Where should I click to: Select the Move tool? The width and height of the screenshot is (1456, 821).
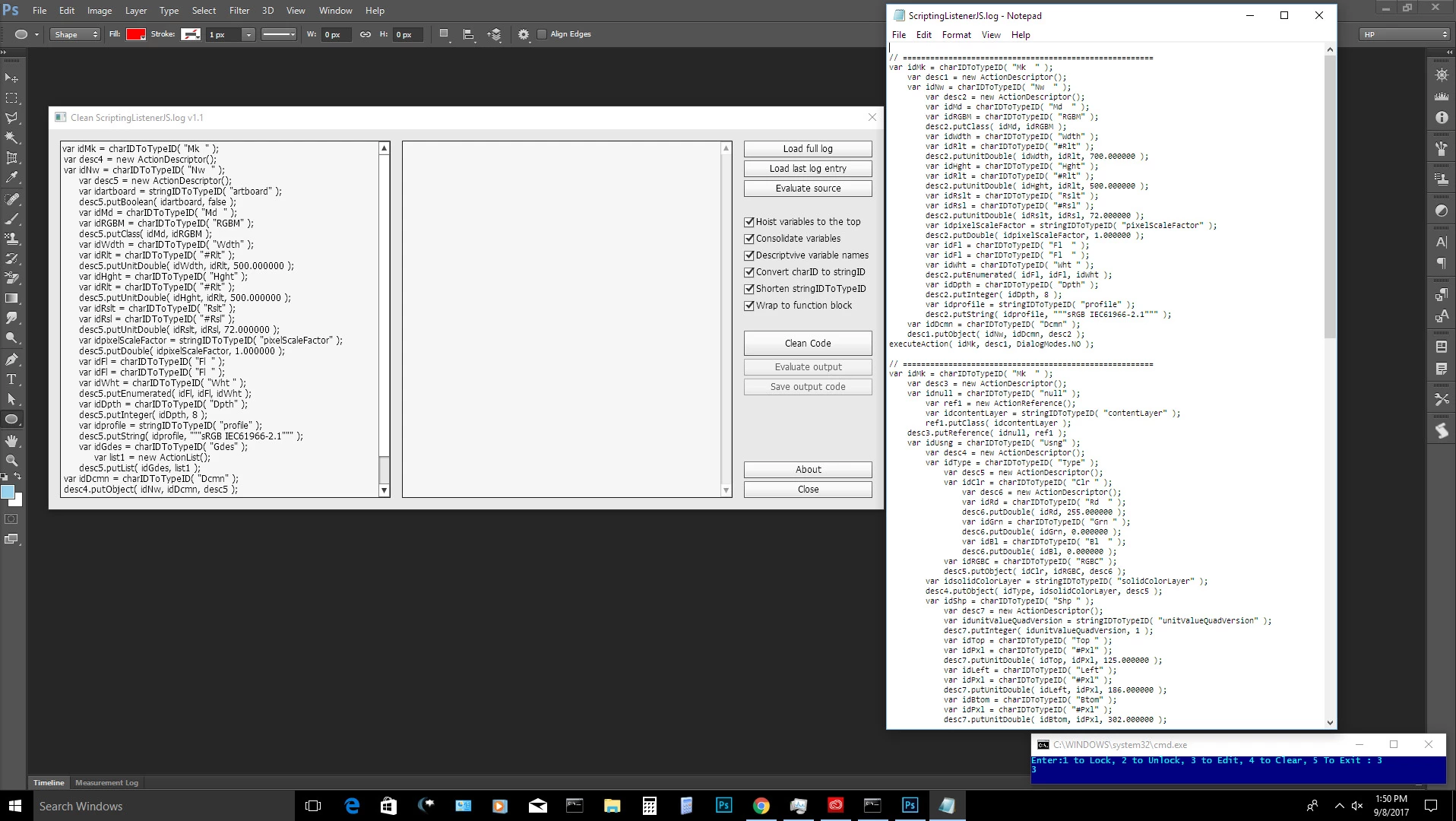[x=11, y=78]
